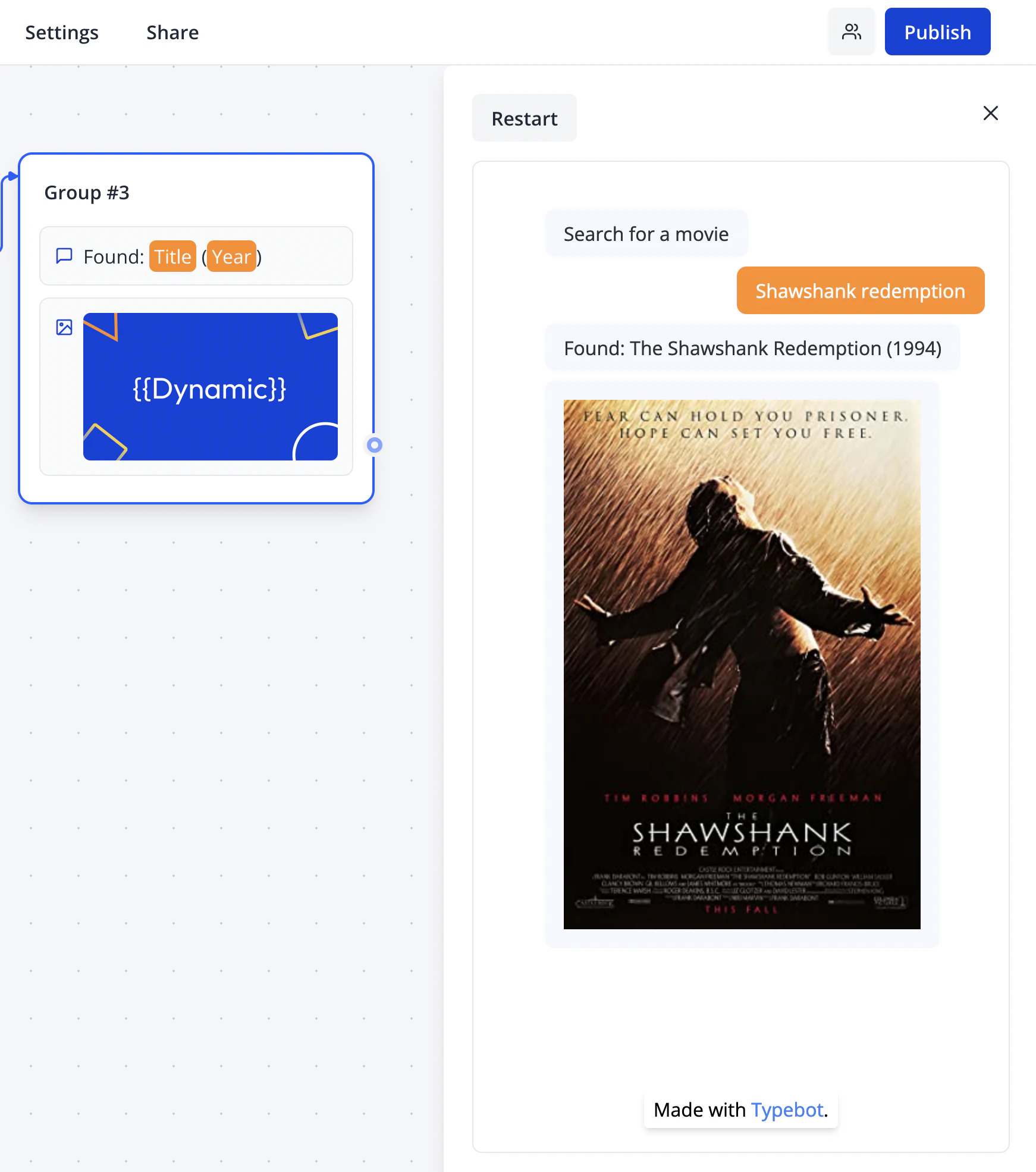
Task: Select the Found text bubble block
Action: (x=196, y=256)
